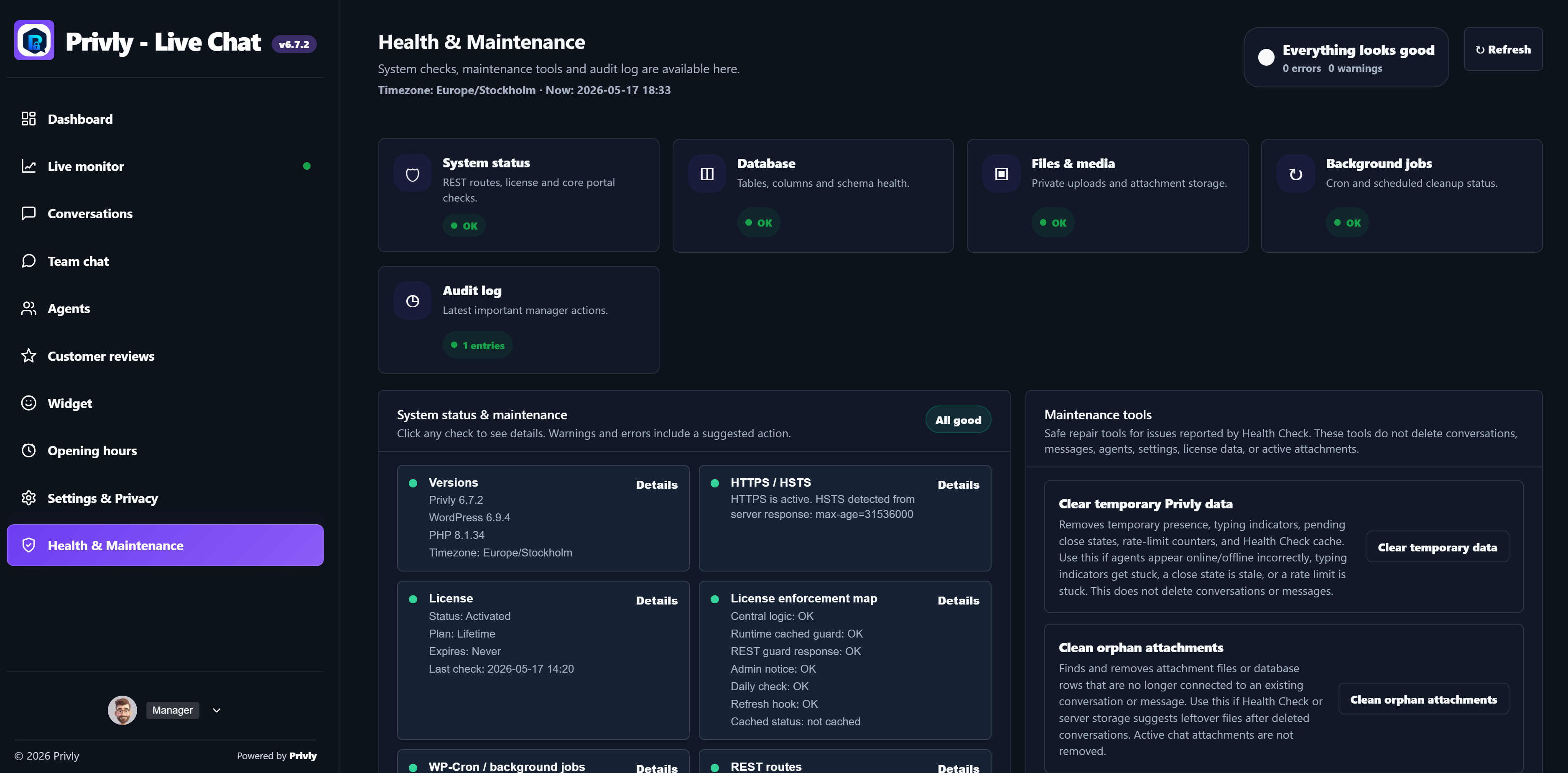The image size is (1568, 773).
Task: Click the Dashboard grid icon
Action: pos(28,119)
